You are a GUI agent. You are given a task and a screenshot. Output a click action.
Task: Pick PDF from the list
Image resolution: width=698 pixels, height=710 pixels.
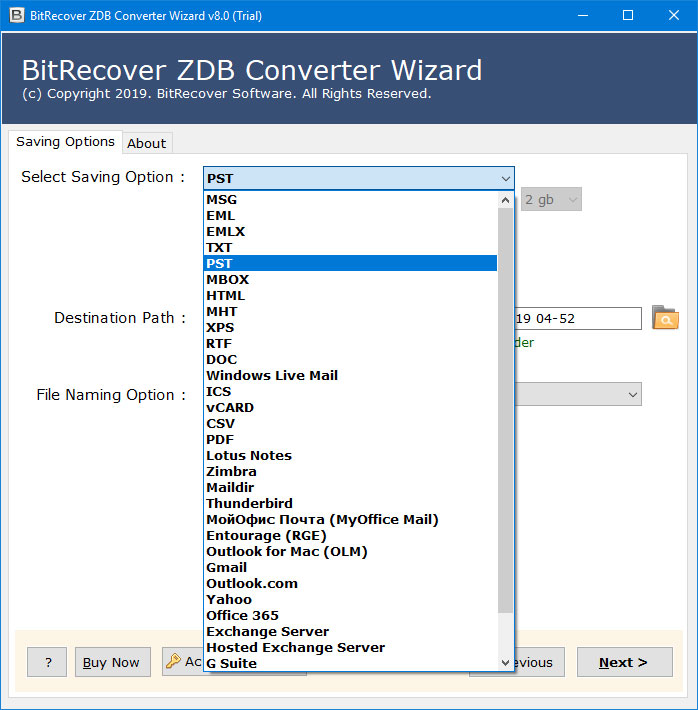pos(351,440)
